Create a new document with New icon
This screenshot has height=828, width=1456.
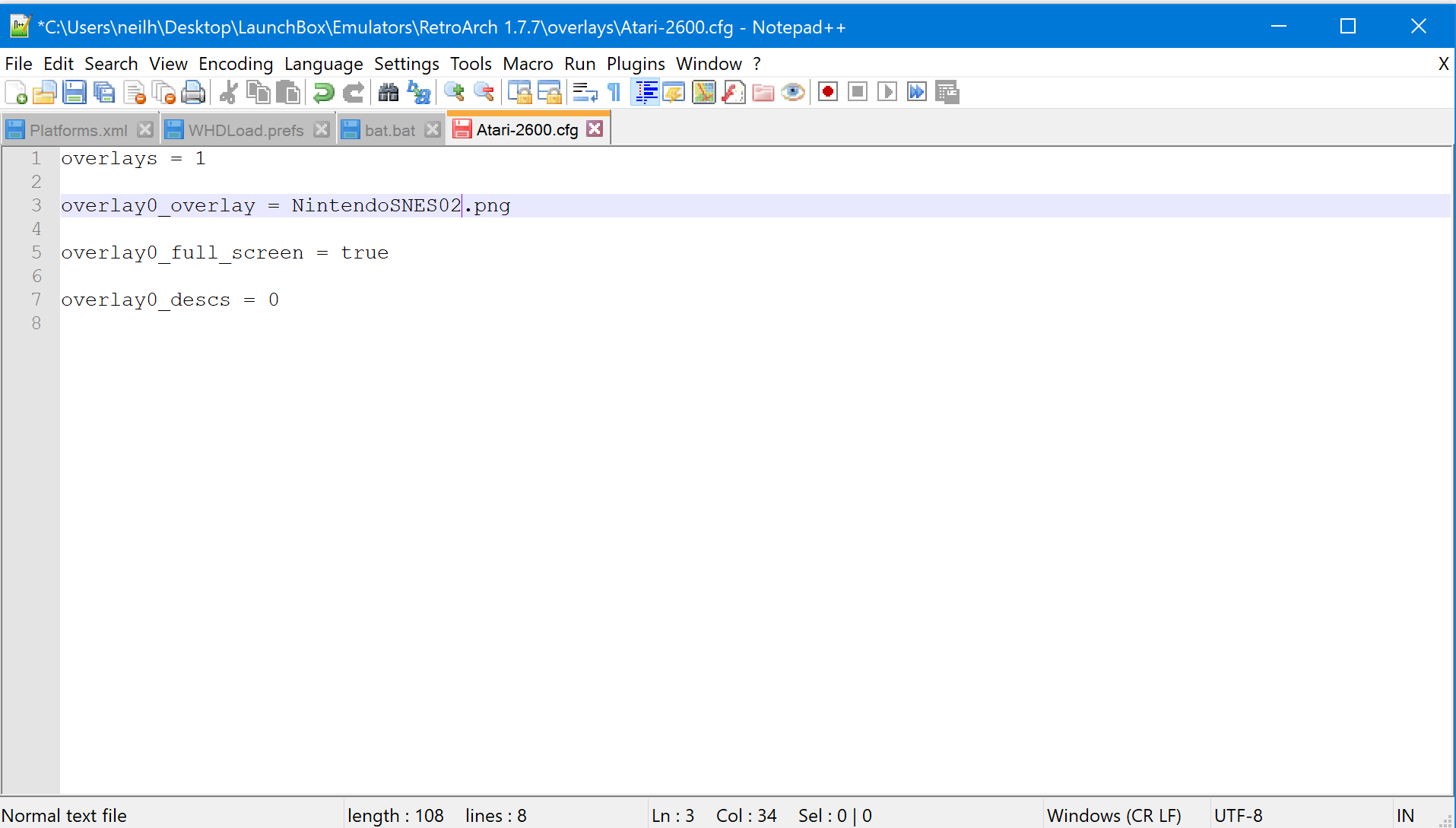[16, 92]
